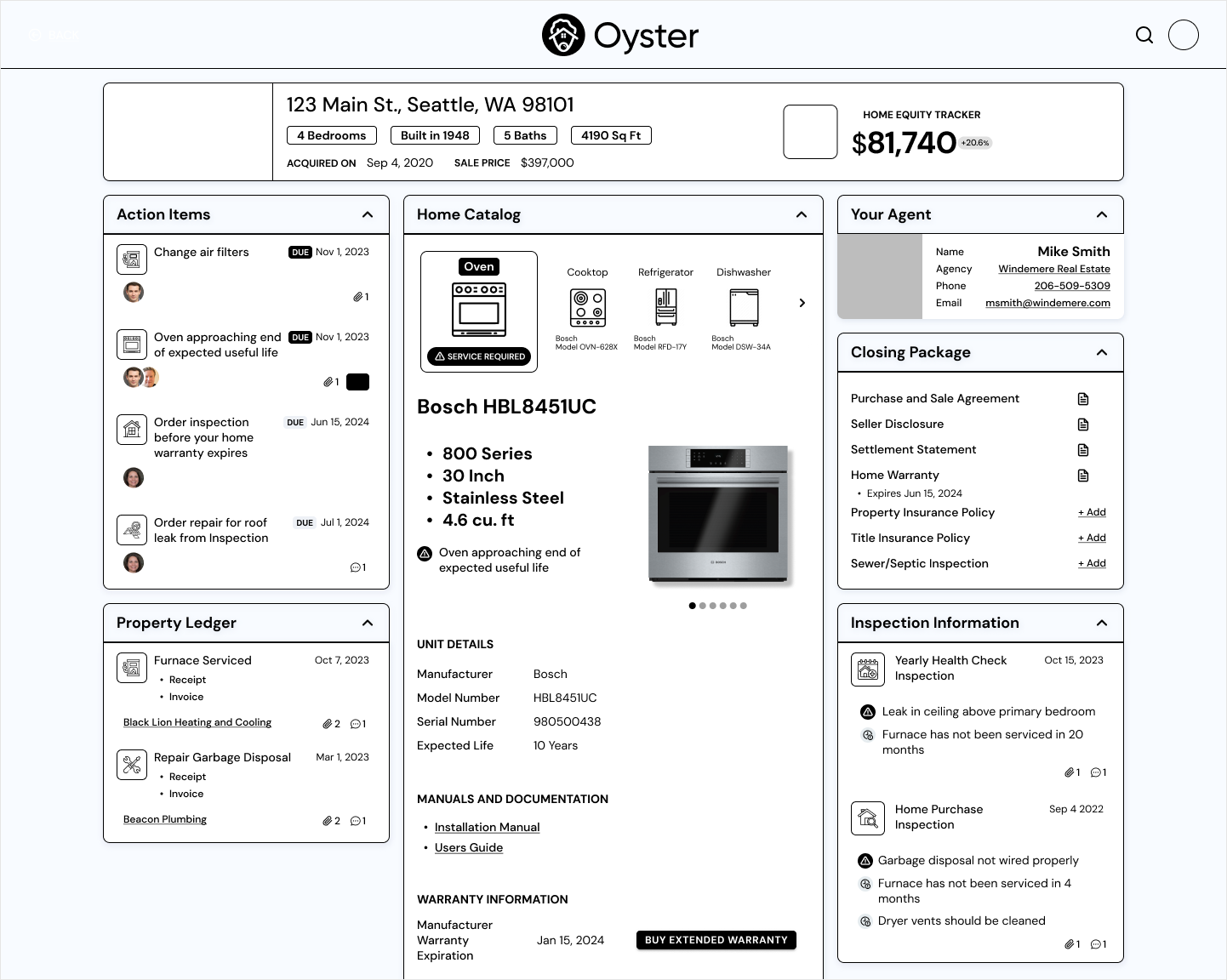Click the Oyster logo icon
Image resolution: width=1227 pixels, height=980 pixels.
coord(563,35)
